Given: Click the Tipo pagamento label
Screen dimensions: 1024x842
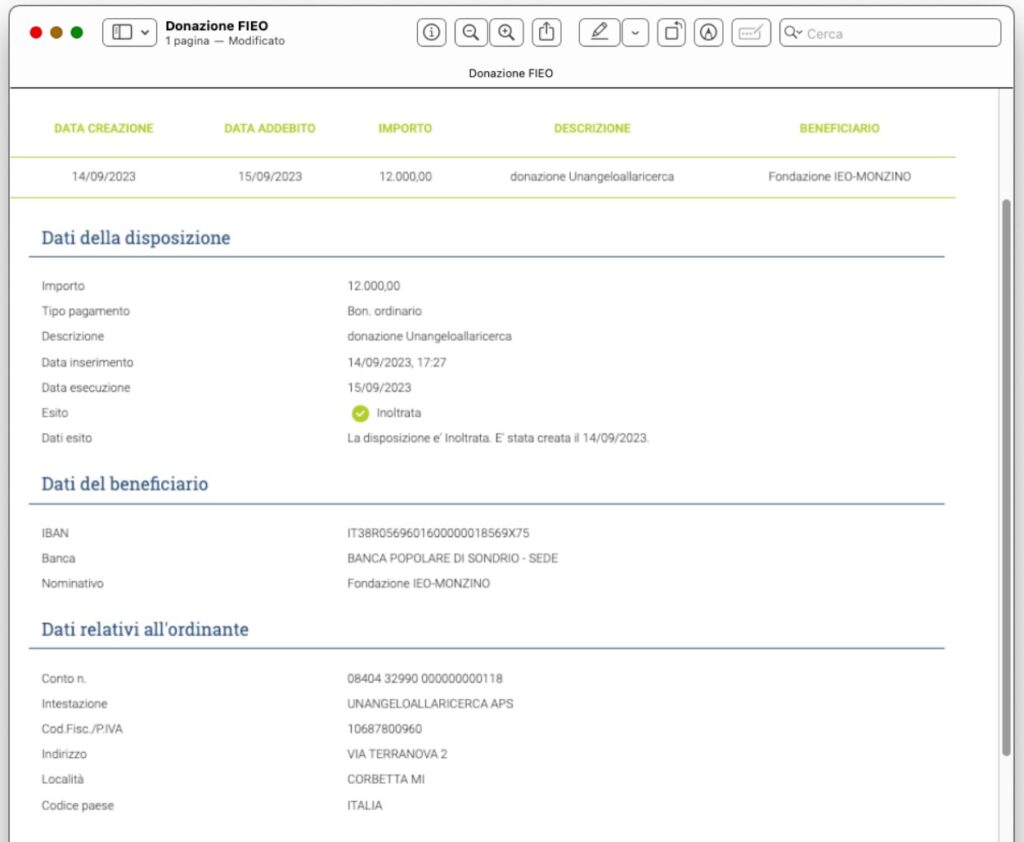Looking at the screenshot, I should pos(86,311).
